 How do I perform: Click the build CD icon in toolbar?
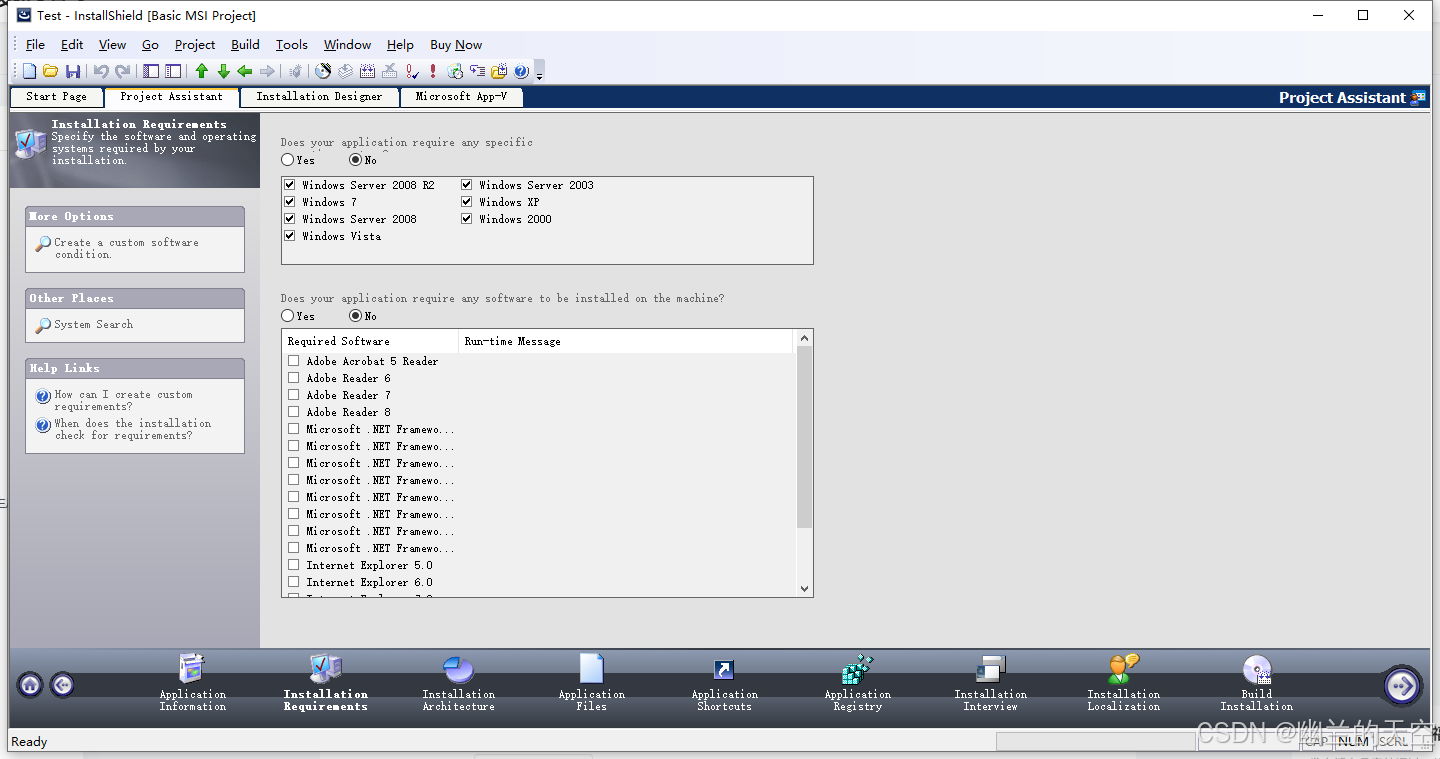tap(323, 71)
